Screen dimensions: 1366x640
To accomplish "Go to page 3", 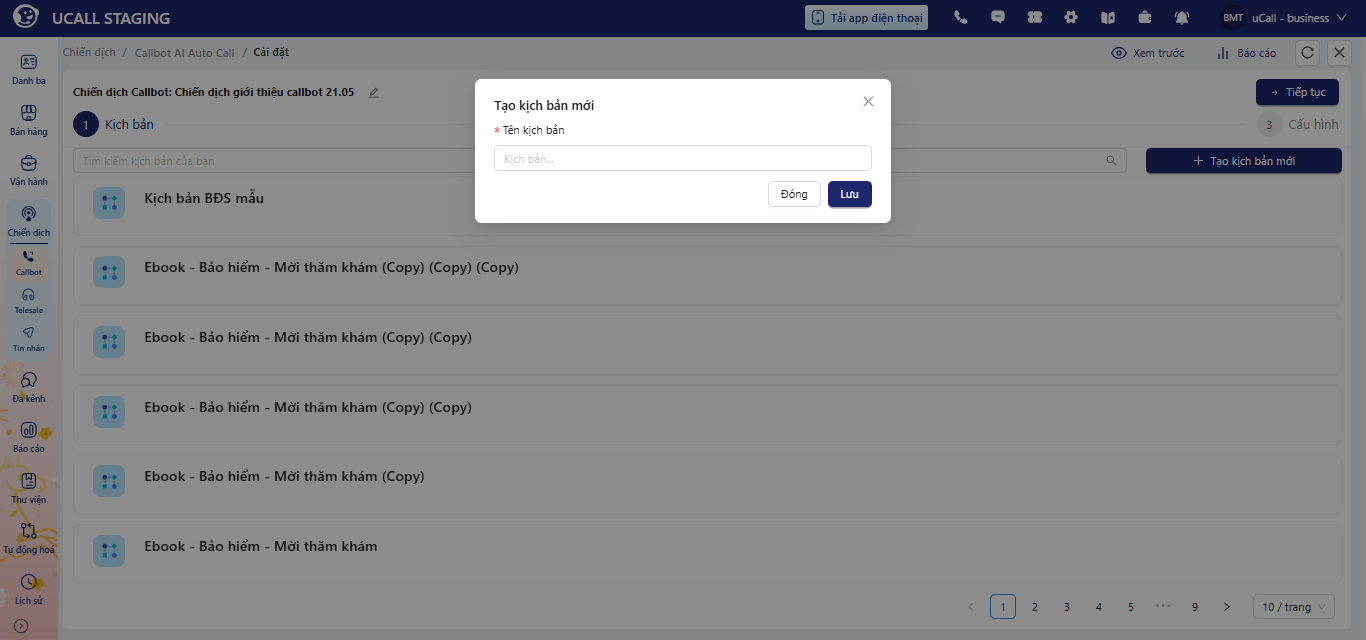I will 1067,607.
